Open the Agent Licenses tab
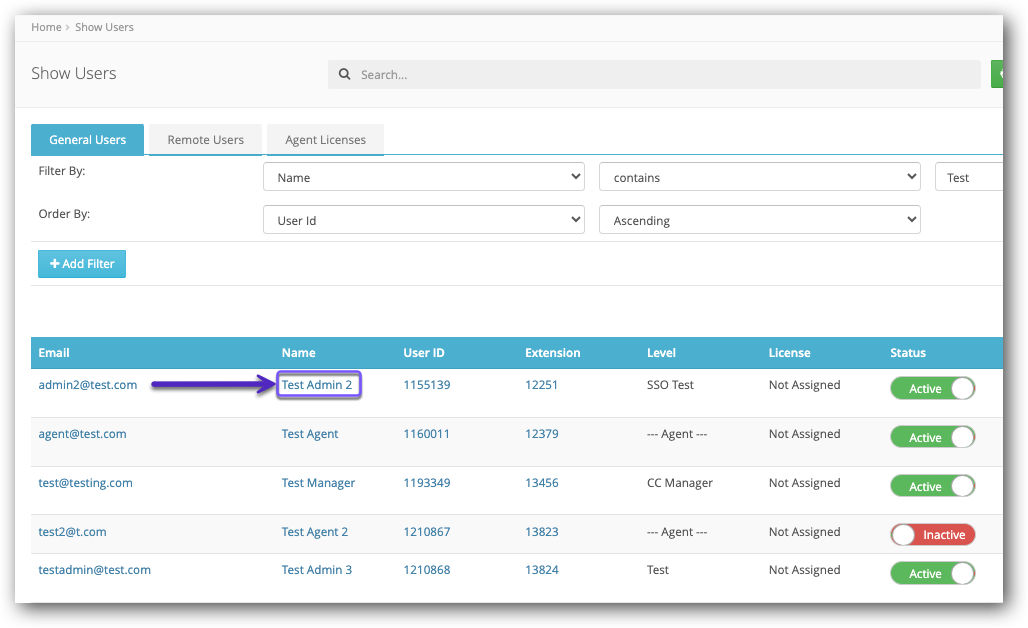The width and height of the screenshot is (1028, 628). click(325, 140)
